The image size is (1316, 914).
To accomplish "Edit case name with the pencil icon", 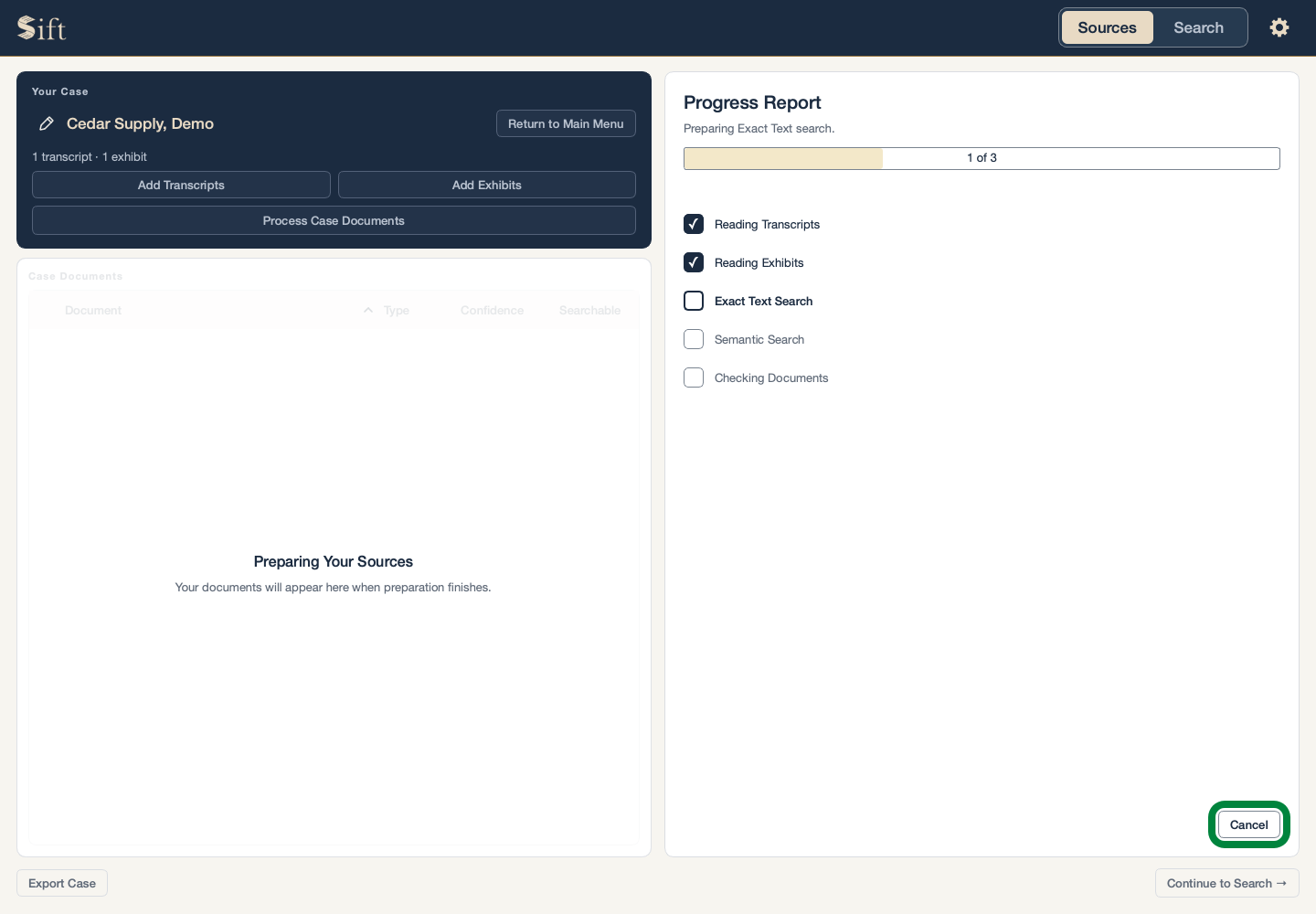I will 47,123.
